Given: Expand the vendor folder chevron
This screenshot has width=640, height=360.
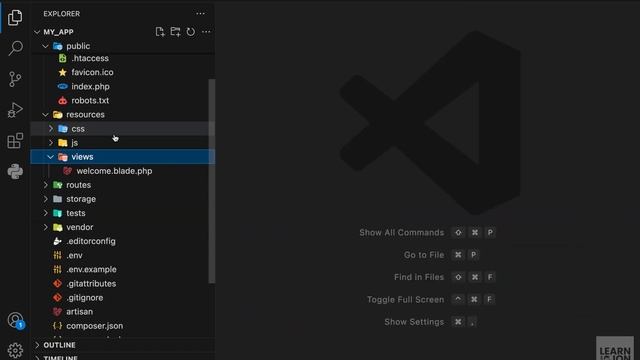Looking at the screenshot, I should pyautogui.click(x=45, y=227).
